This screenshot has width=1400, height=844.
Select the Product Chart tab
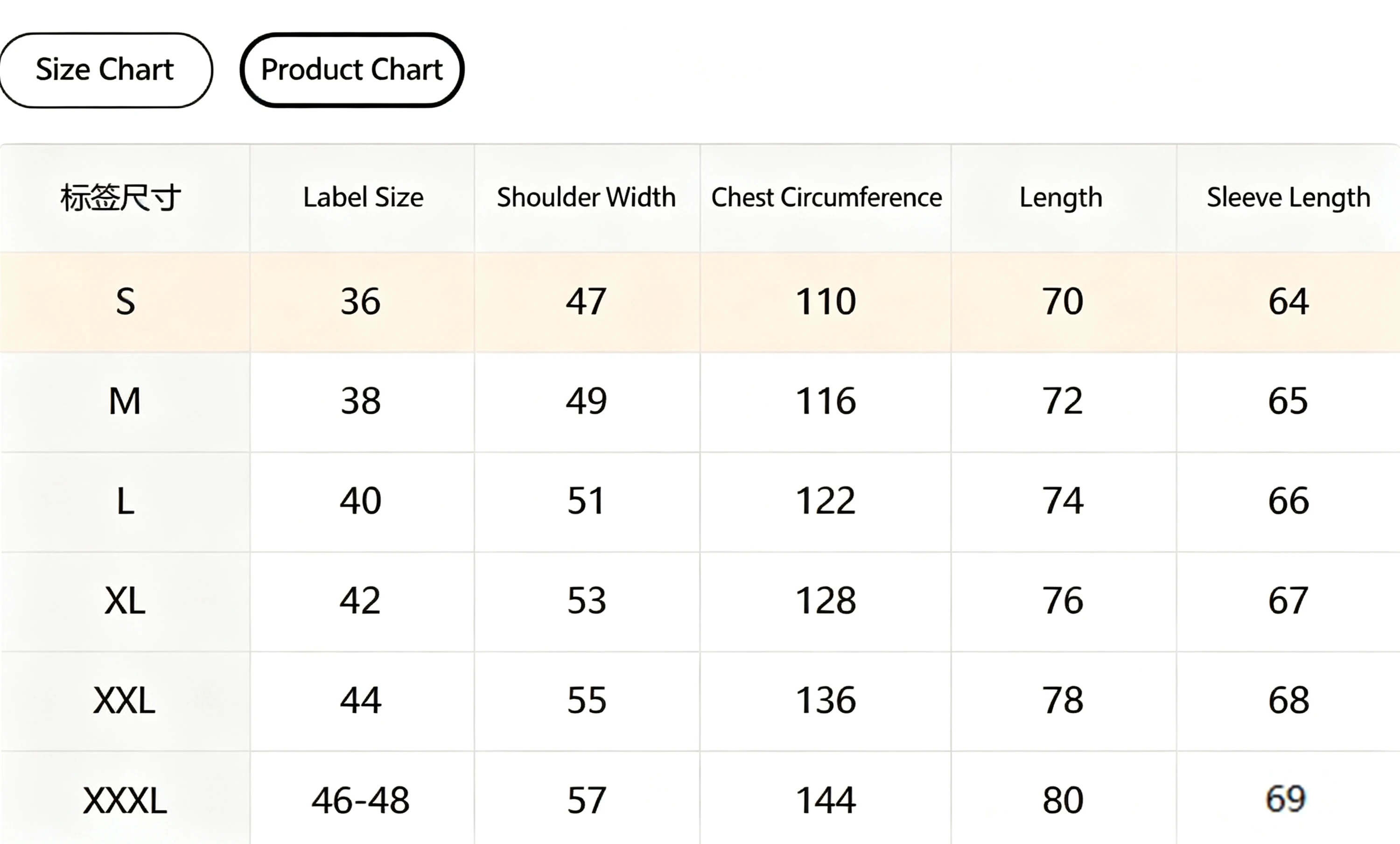coord(352,70)
